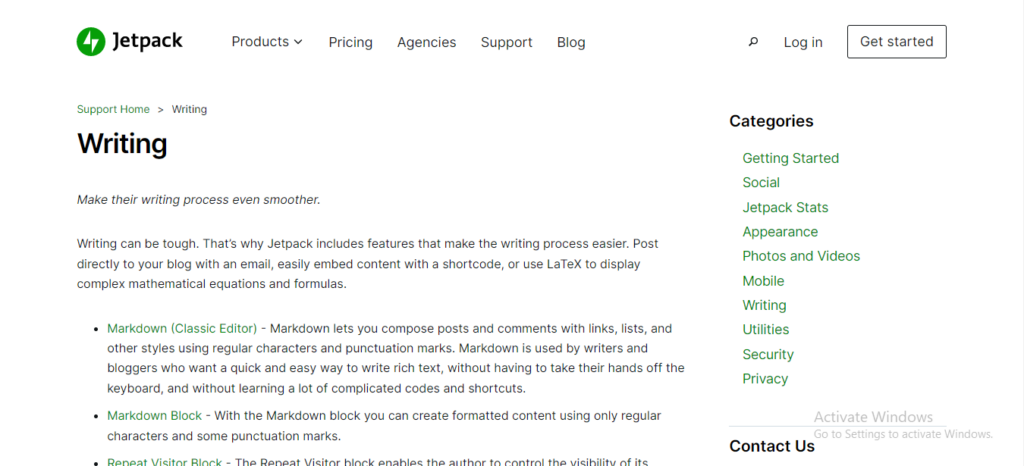Go to the Agencies page
The image size is (1024, 466).
pyautogui.click(x=426, y=42)
